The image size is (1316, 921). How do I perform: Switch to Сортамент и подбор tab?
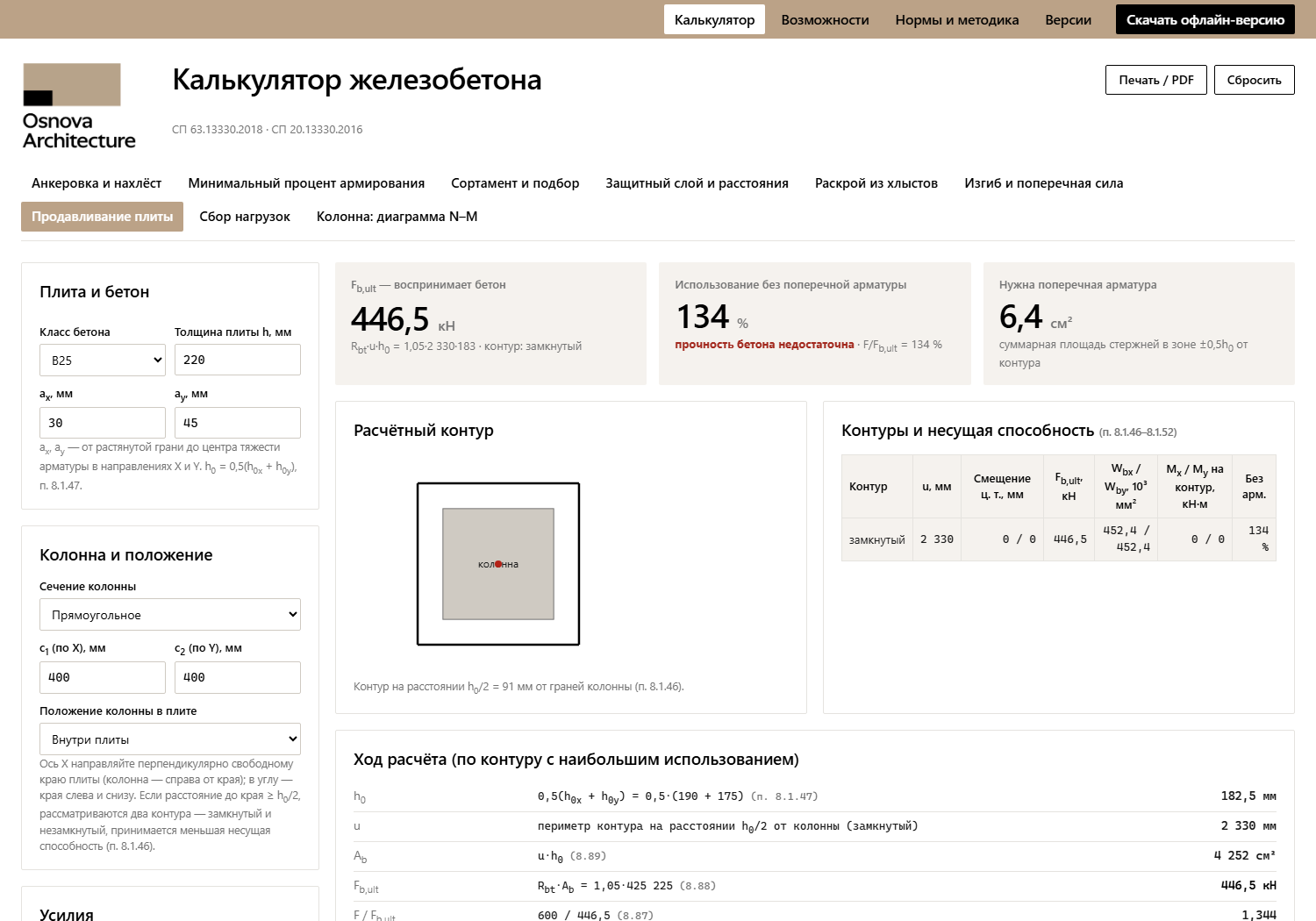pos(515,183)
